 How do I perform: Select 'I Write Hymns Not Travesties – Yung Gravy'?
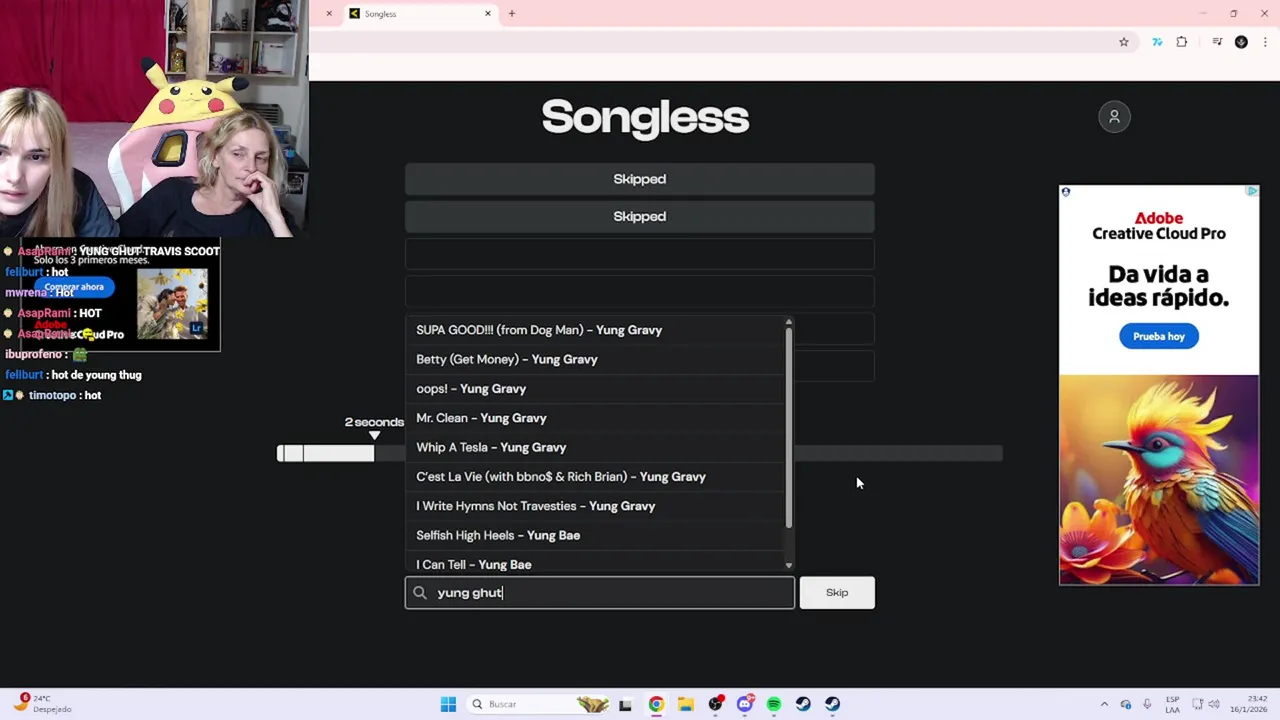[596, 506]
